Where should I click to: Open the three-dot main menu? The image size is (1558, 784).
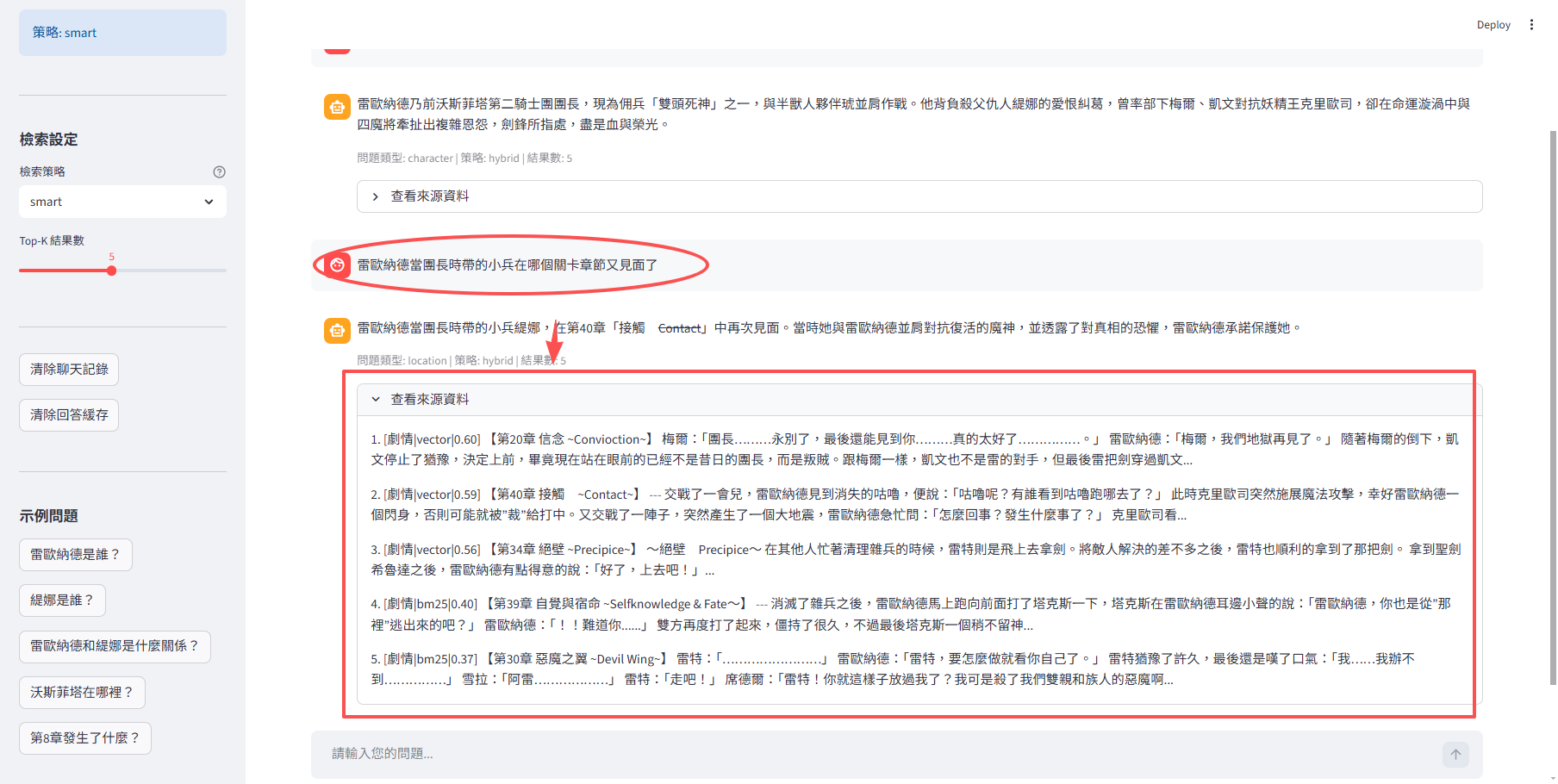[1531, 25]
